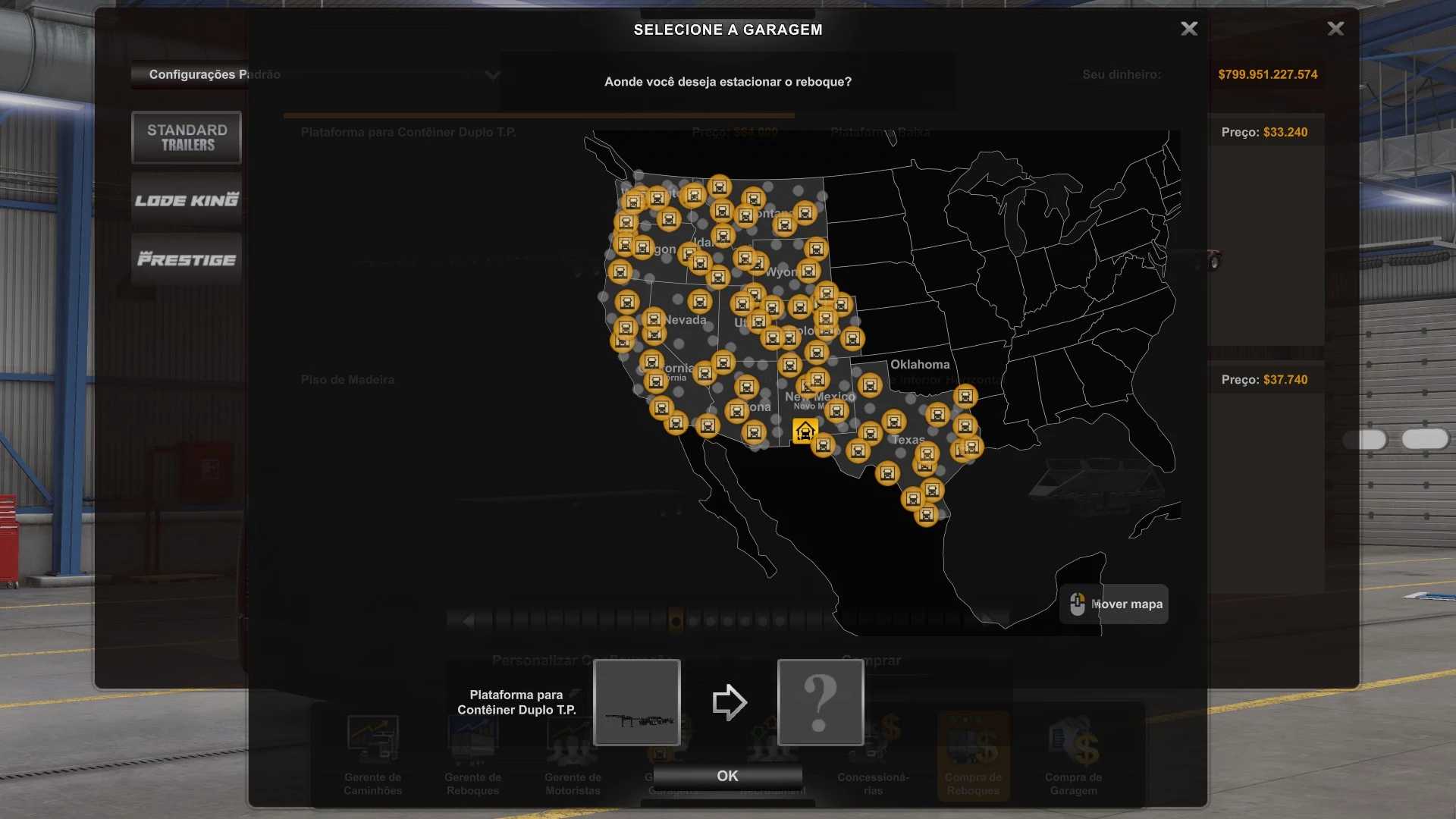Pick the garage marker left of Oklahoma label
Screen dimensions: 1456x819
tap(870, 385)
